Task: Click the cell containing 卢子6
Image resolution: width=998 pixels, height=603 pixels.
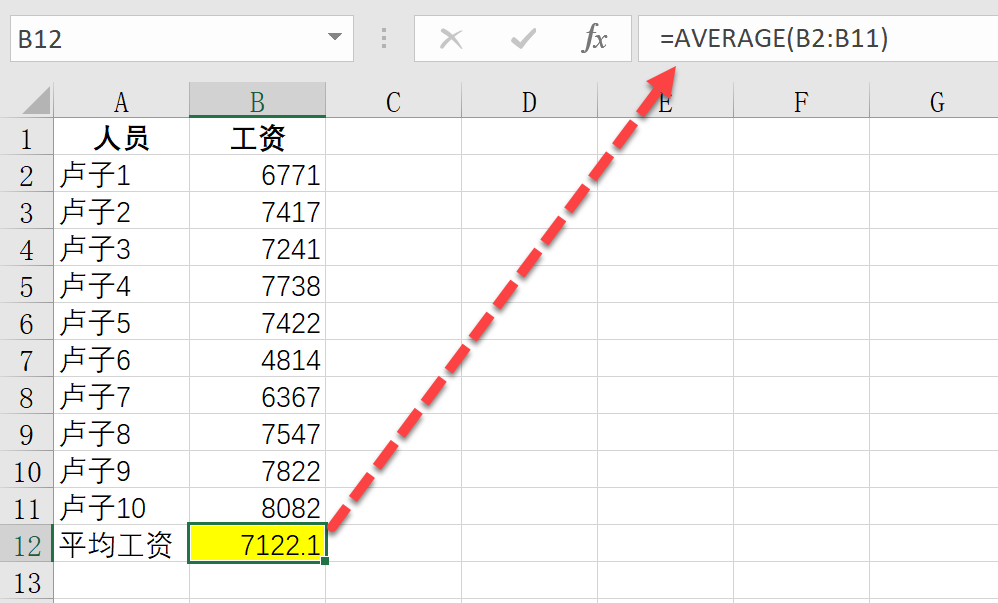Action: point(121,360)
